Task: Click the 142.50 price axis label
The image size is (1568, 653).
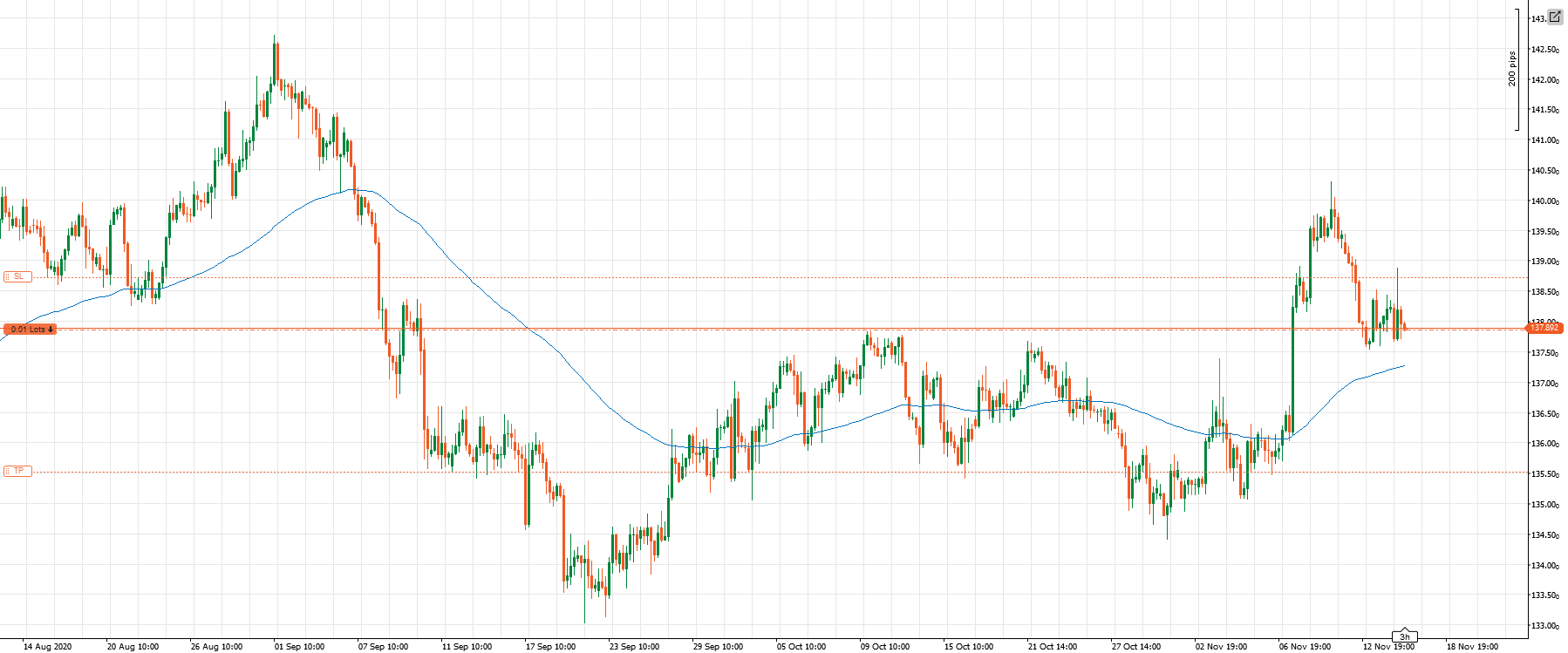Action: pyautogui.click(x=1545, y=50)
